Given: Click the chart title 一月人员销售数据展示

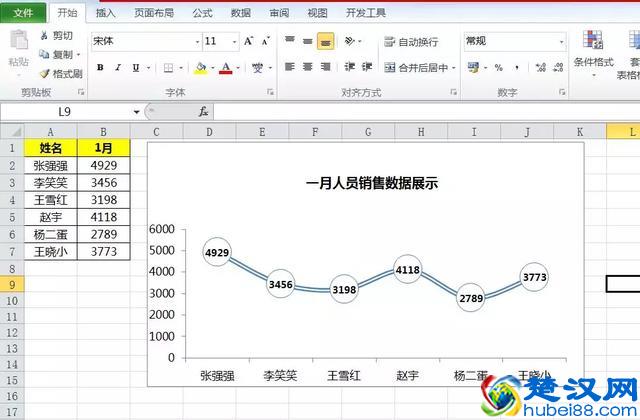Looking at the screenshot, I should click(x=372, y=183).
